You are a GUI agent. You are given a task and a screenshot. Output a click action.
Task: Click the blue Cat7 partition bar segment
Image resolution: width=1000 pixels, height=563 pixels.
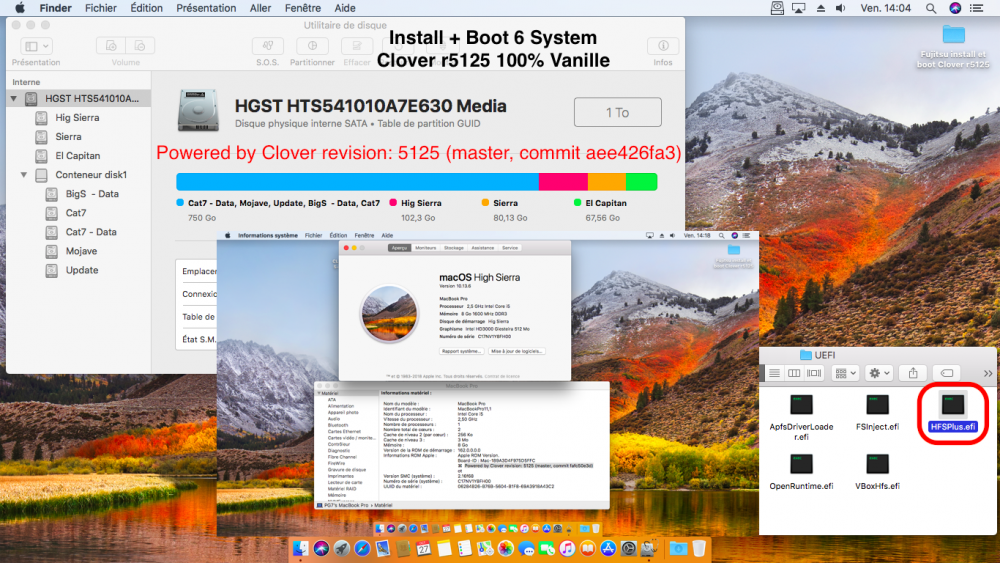[x=357, y=182]
